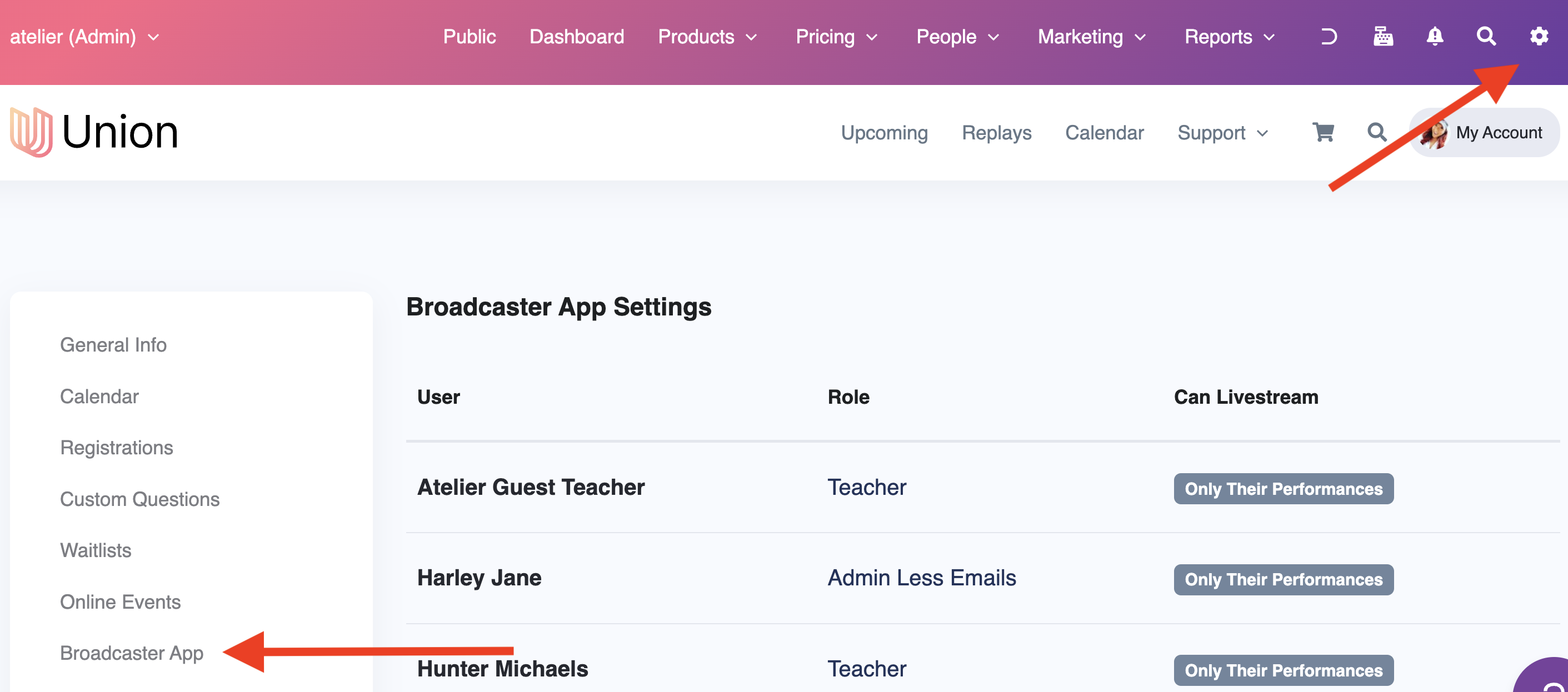Image resolution: width=1568 pixels, height=692 pixels.
Task: Expand the Support dropdown
Action: coord(1222,133)
